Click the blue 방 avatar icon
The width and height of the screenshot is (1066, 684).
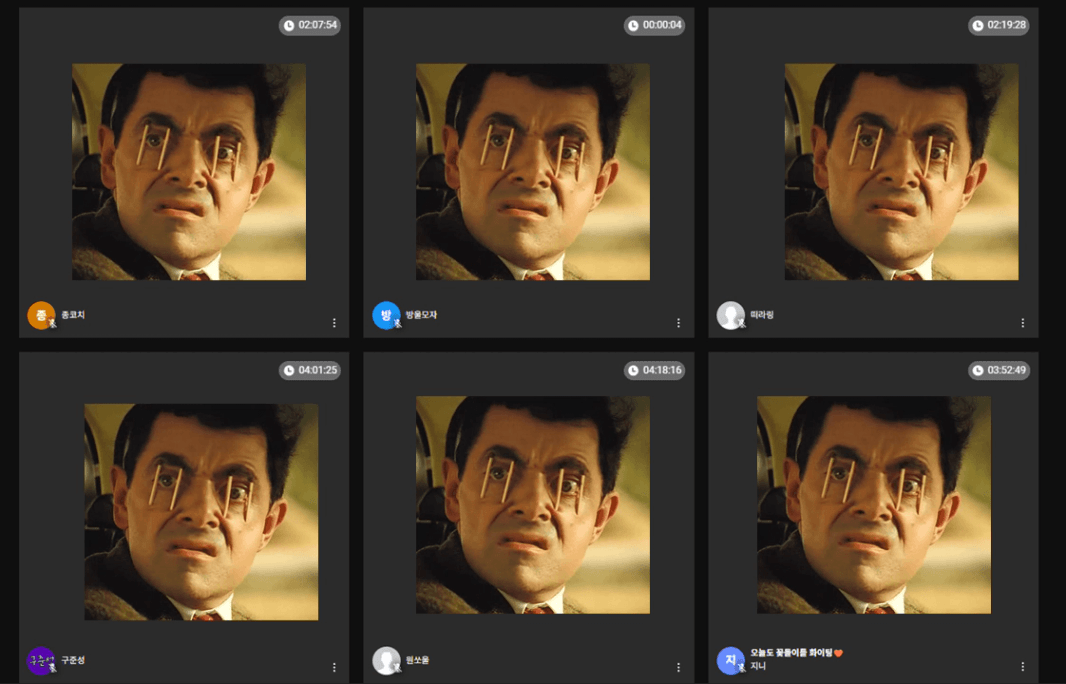pos(386,315)
